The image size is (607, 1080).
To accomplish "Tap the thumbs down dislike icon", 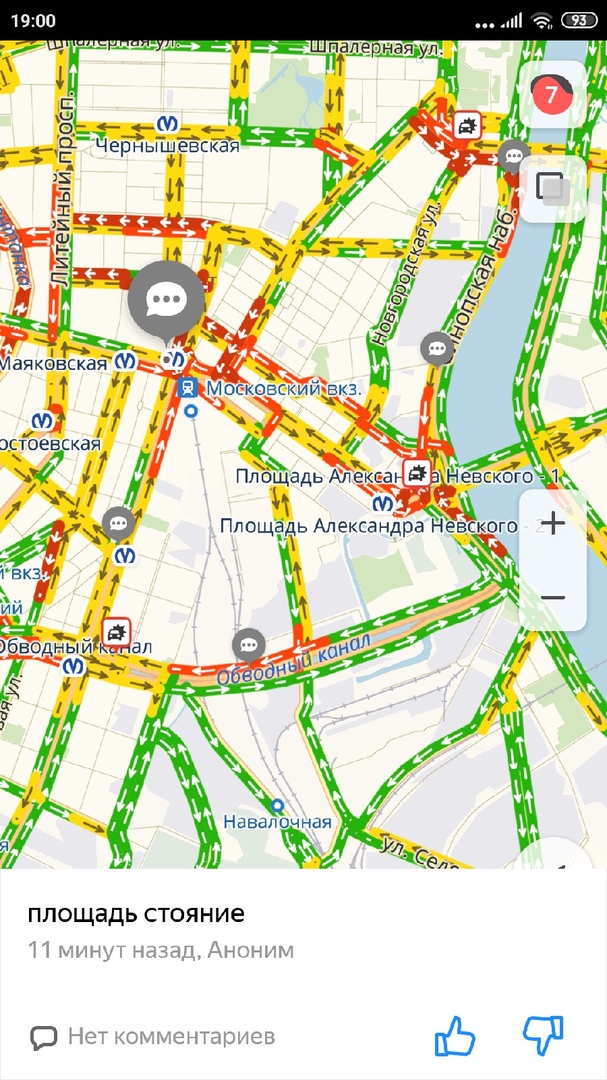I will coord(543,1035).
